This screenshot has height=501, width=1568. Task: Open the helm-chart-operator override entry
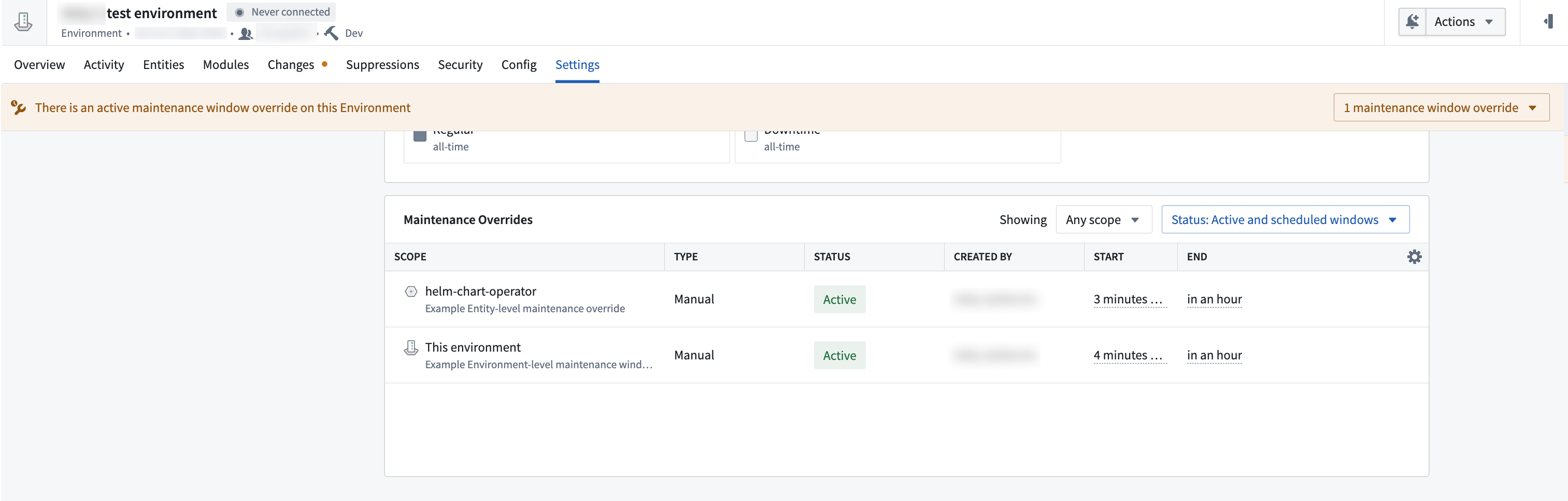click(x=480, y=291)
